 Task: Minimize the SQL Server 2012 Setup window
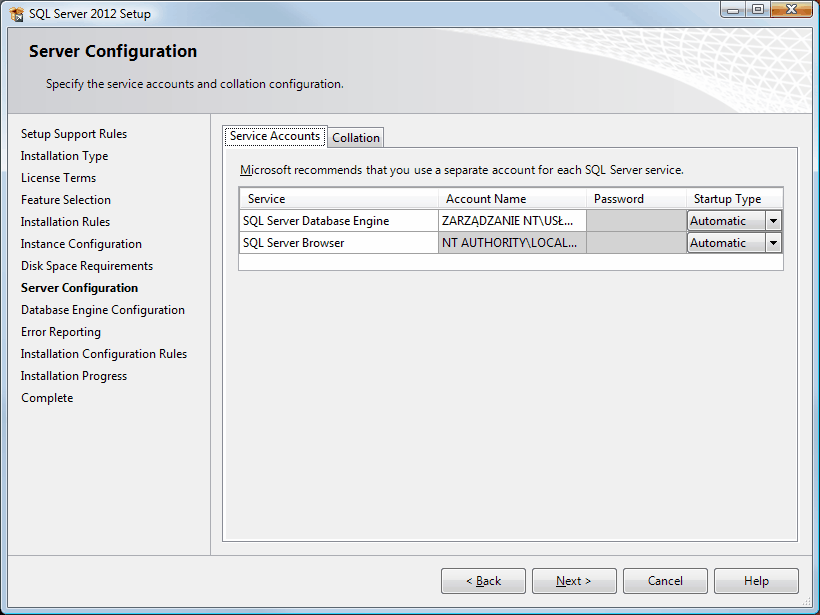[x=733, y=9]
